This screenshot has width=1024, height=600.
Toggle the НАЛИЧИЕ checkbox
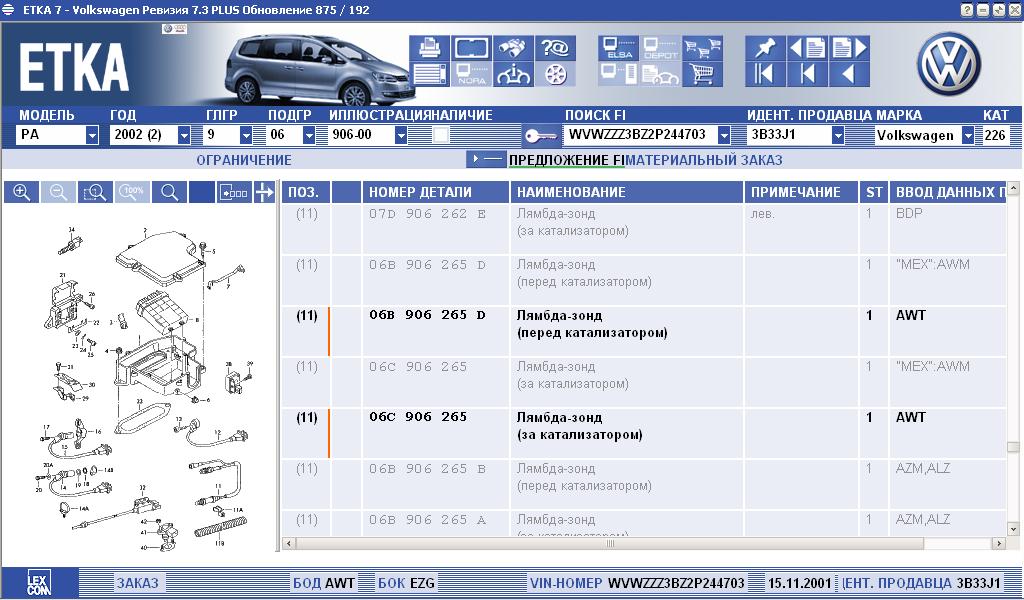(441, 135)
